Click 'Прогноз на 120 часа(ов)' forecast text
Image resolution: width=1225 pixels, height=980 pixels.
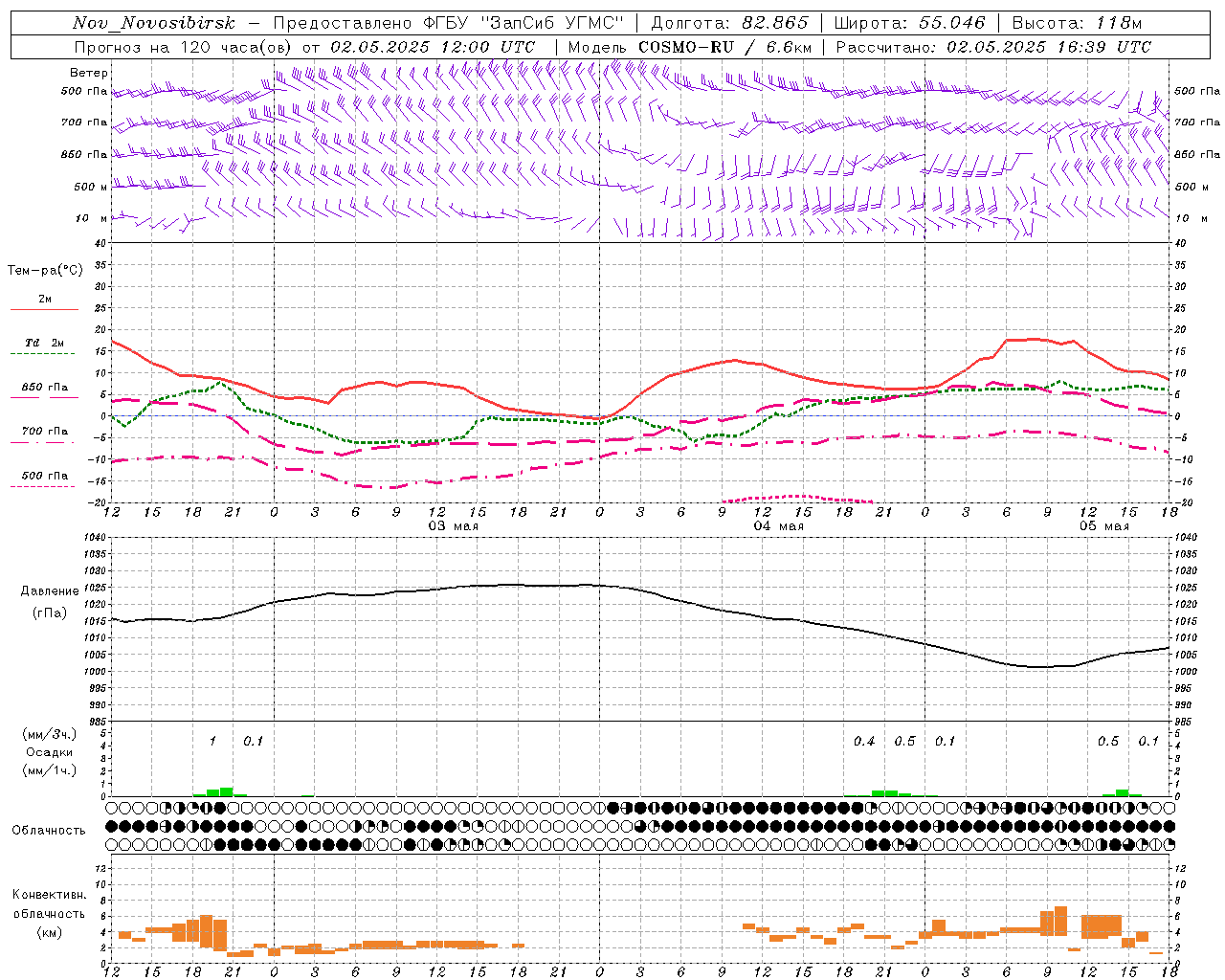[183, 47]
